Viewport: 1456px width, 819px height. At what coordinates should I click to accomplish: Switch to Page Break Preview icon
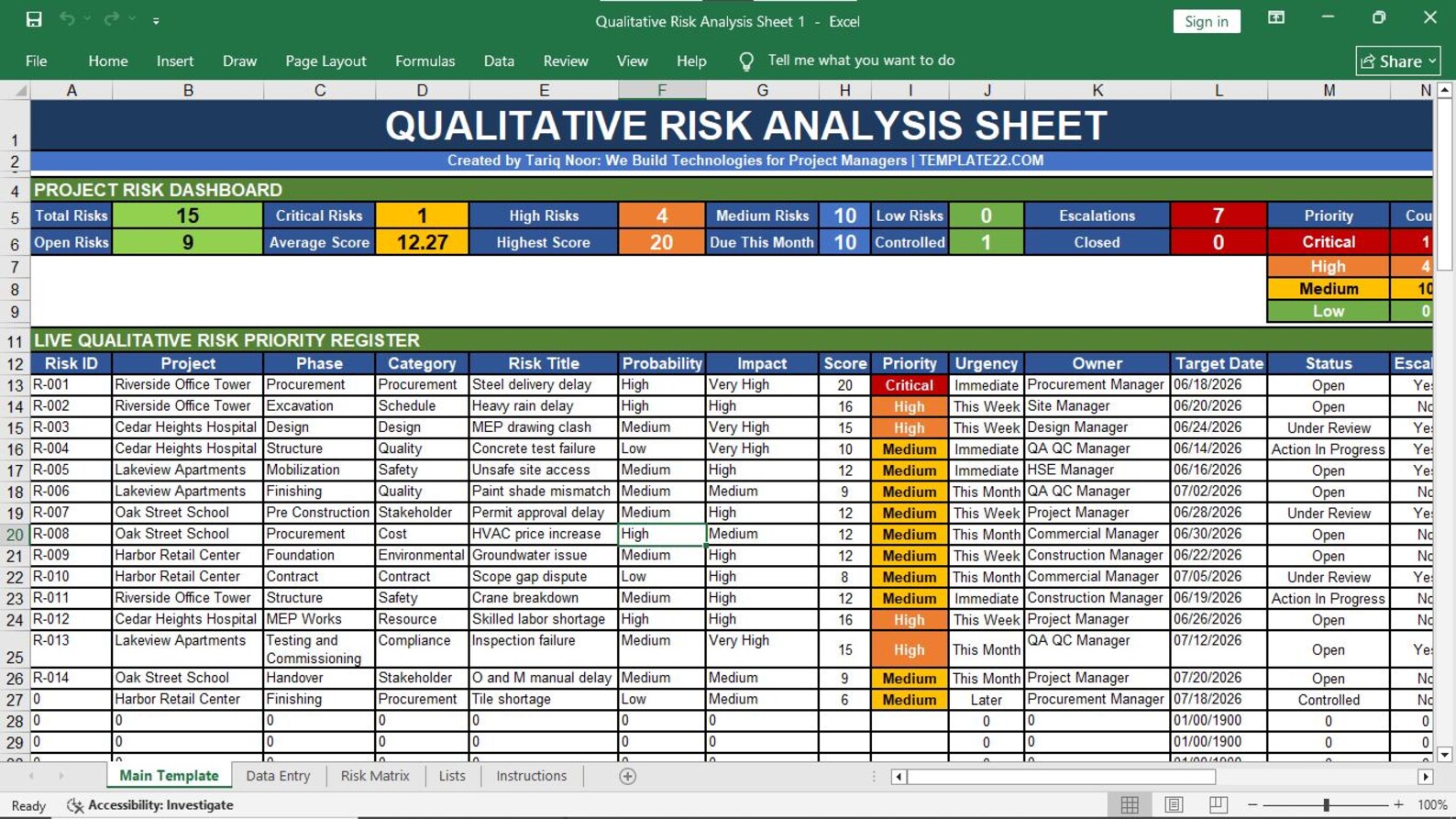pyautogui.click(x=1218, y=805)
